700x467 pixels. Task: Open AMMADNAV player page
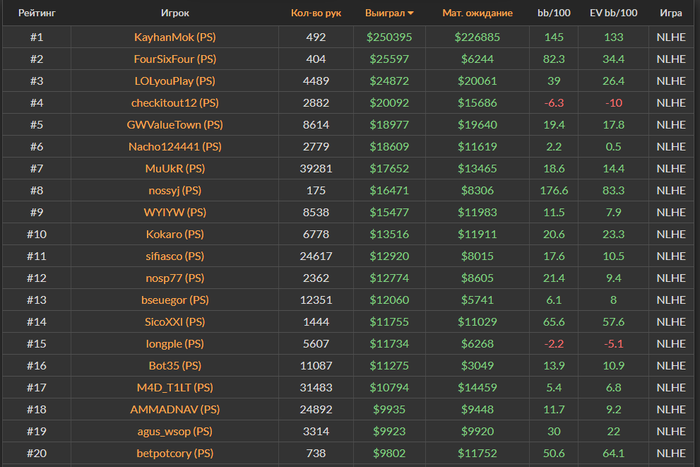point(164,409)
